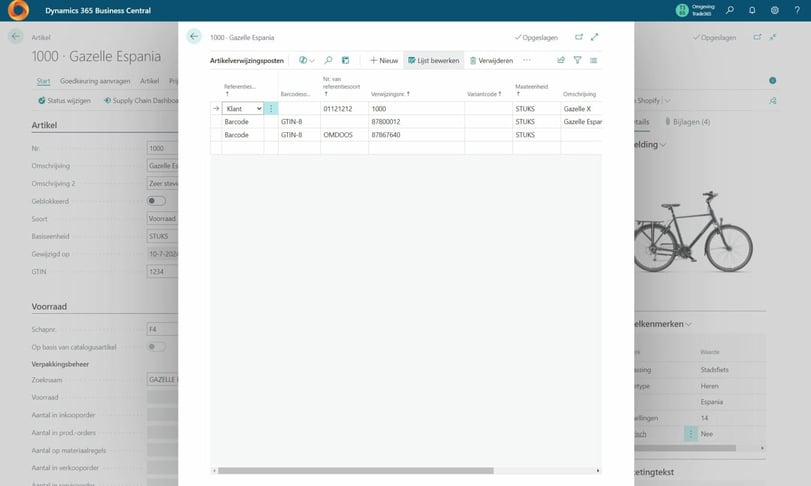Click the Stadsfiets attribute value
Image resolution: width=811 pixels, height=486 pixels.
(x=715, y=370)
